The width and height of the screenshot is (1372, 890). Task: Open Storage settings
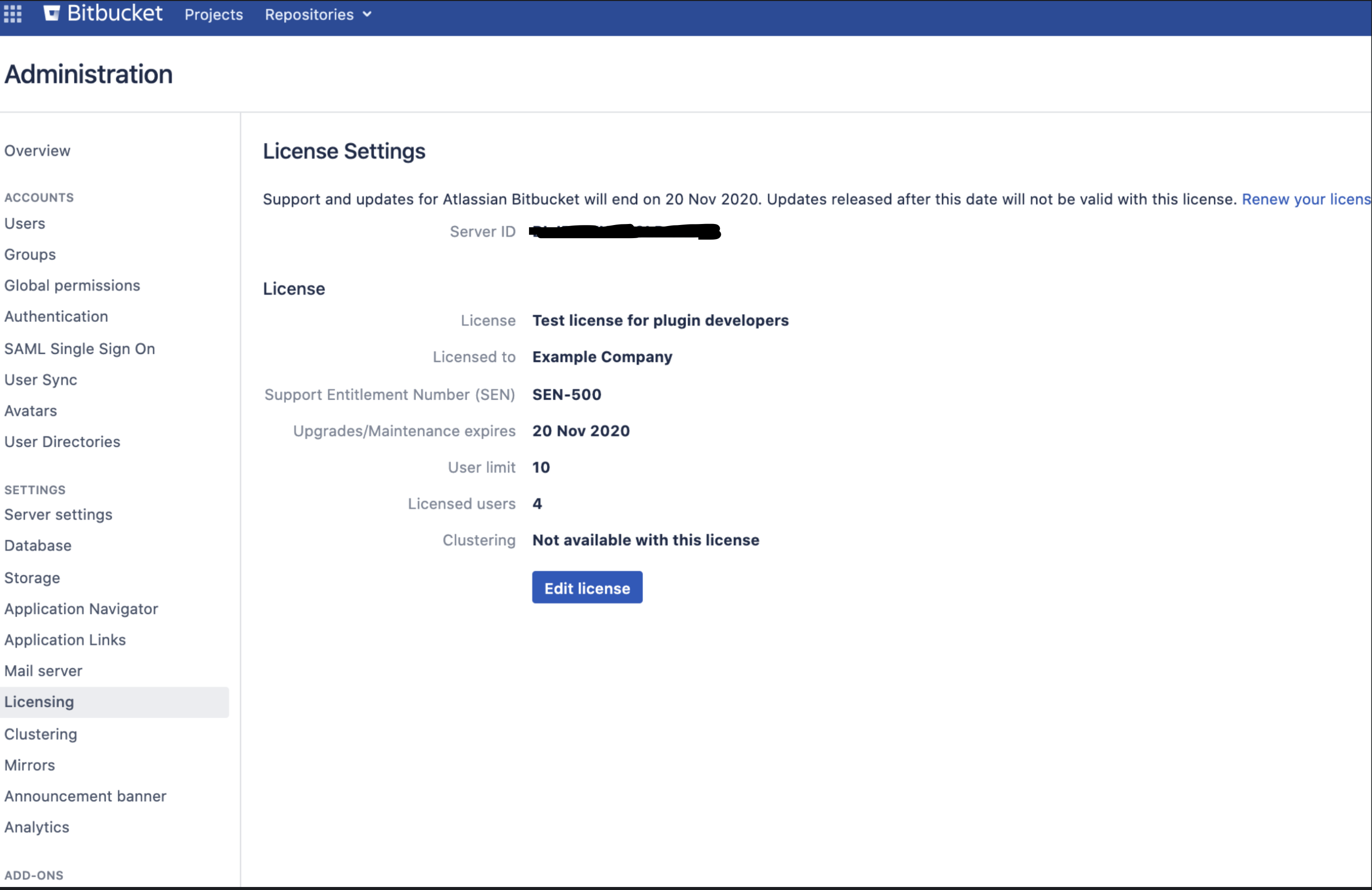(x=32, y=578)
